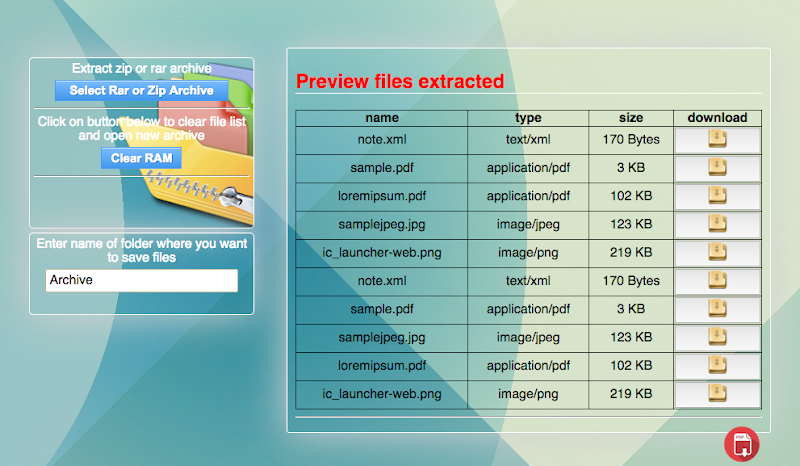Screen dimensions: 800x466
Task: Click the 'download' column header
Action: (x=717, y=118)
